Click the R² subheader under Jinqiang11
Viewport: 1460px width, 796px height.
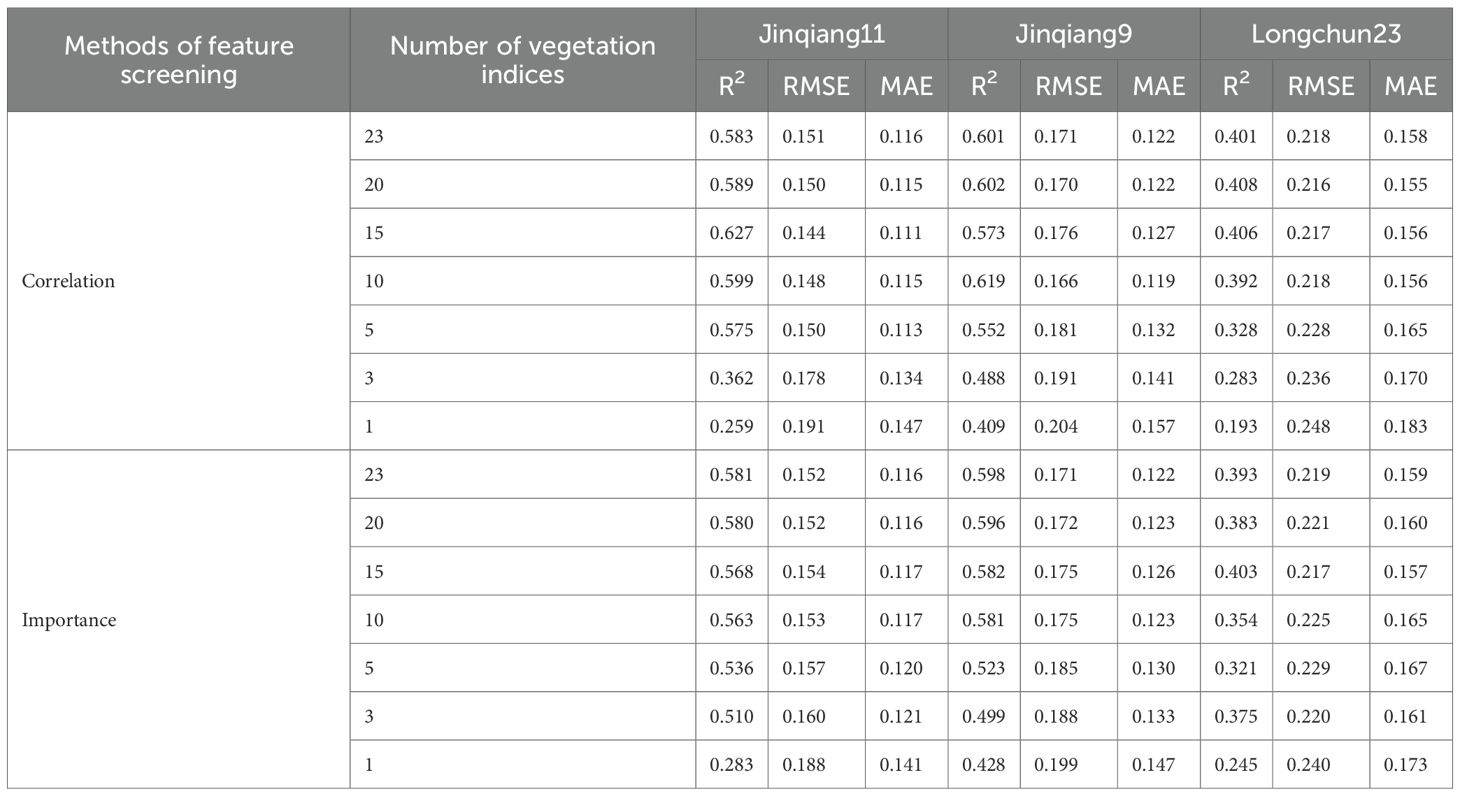pyautogui.click(x=731, y=86)
